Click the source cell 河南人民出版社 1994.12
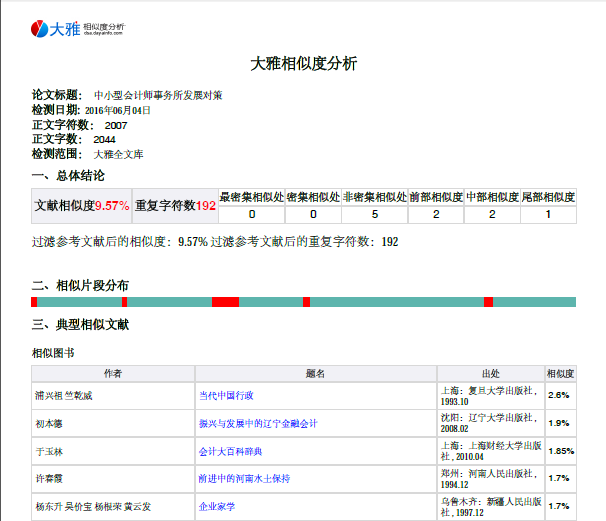This screenshot has height=521, width=606. tap(491, 479)
